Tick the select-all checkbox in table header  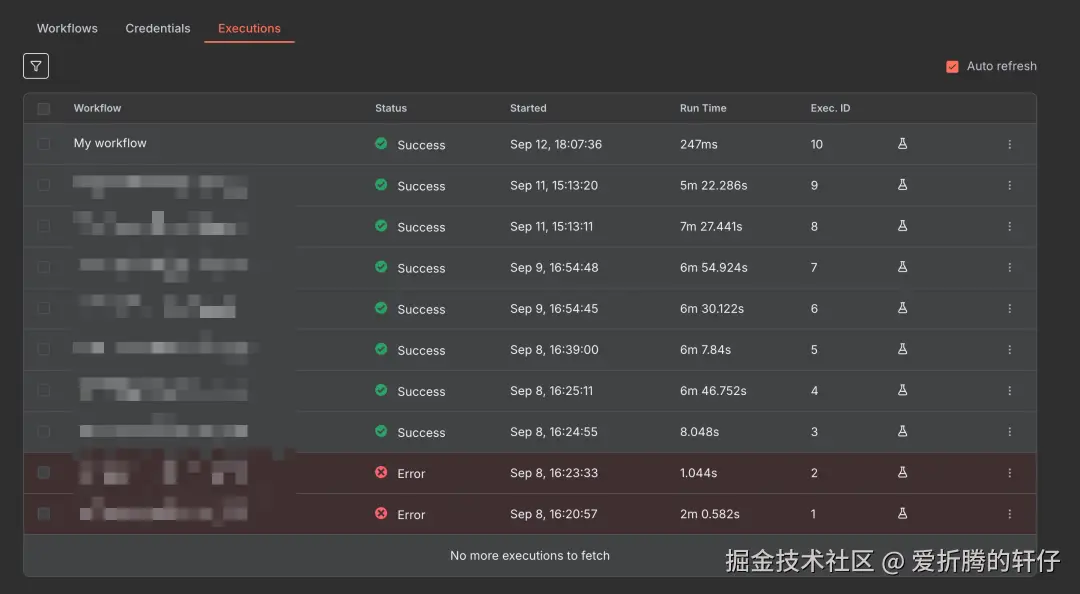pos(43,108)
